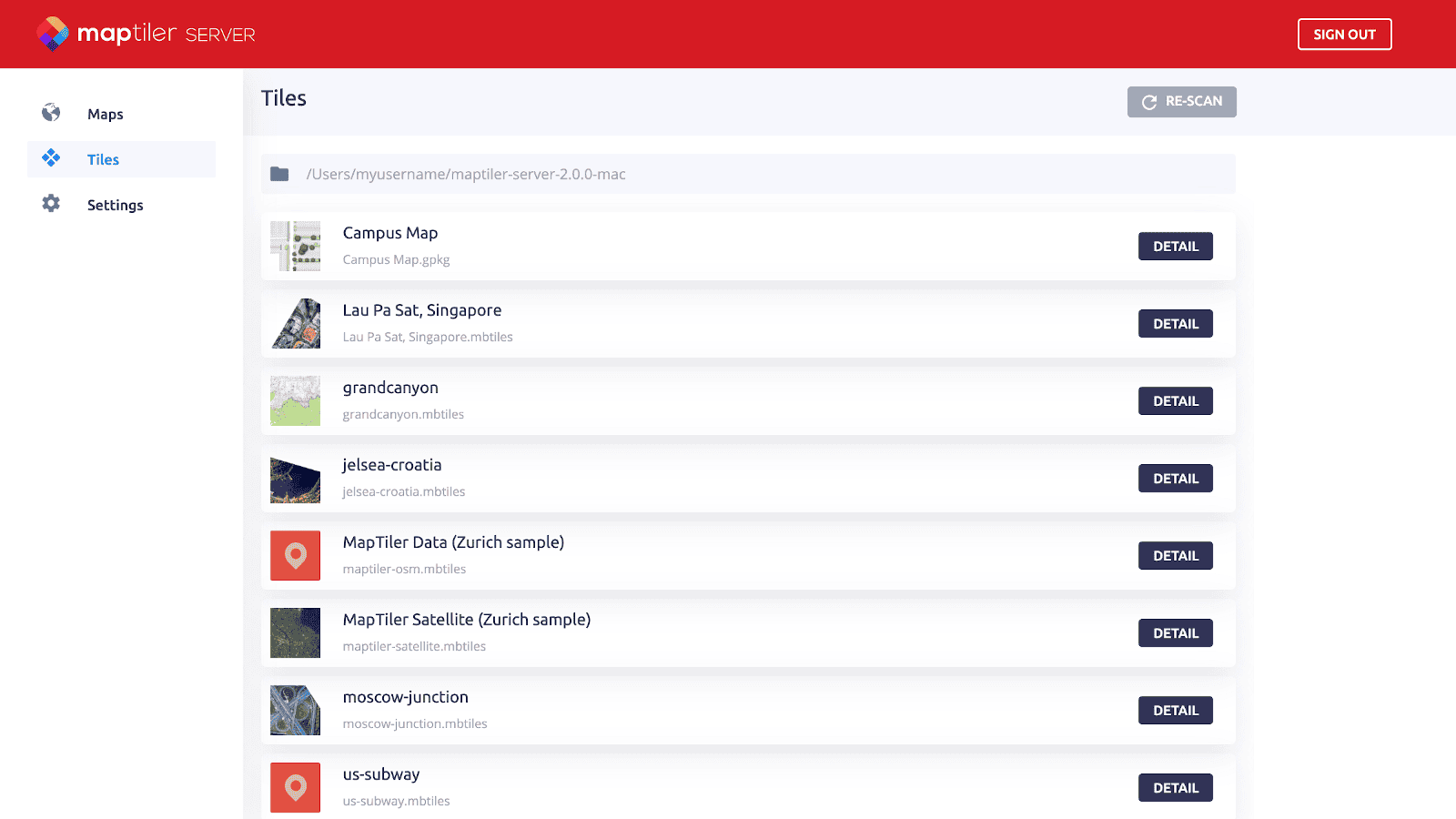The image size is (1456, 819).
Task: Click the RE-SCAN button
Action: 1181,102
